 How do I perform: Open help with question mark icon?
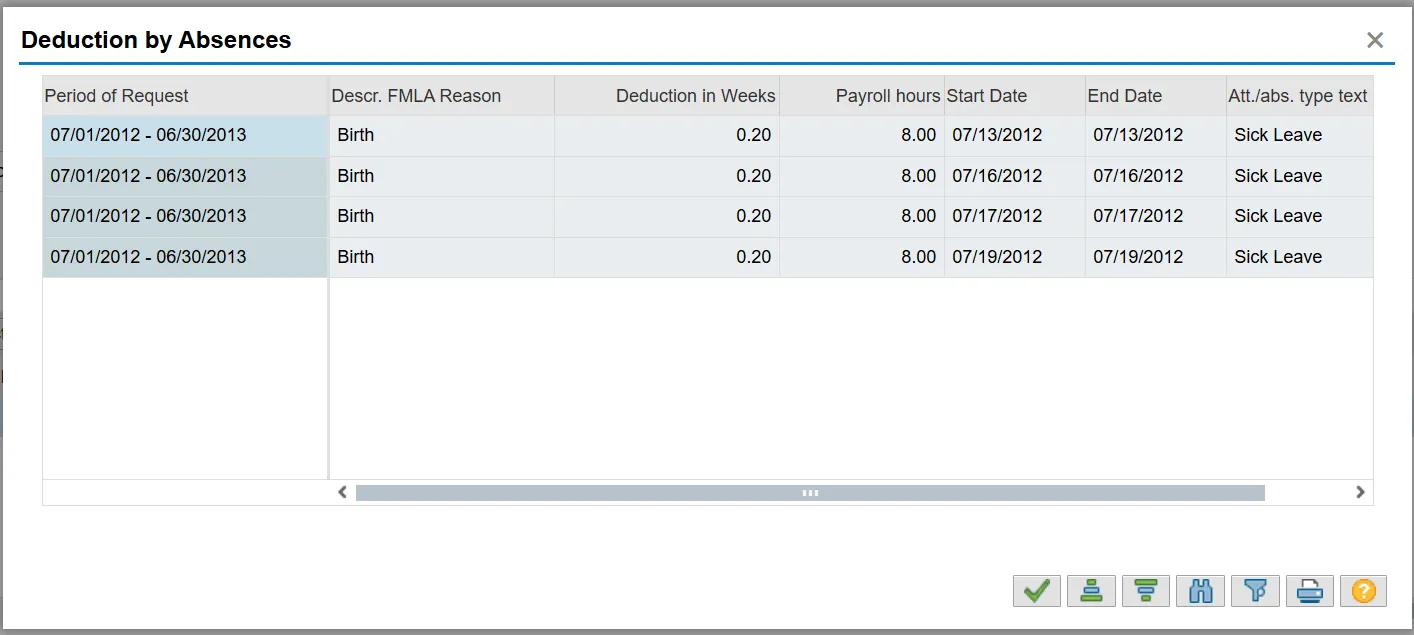[1364, 591]
